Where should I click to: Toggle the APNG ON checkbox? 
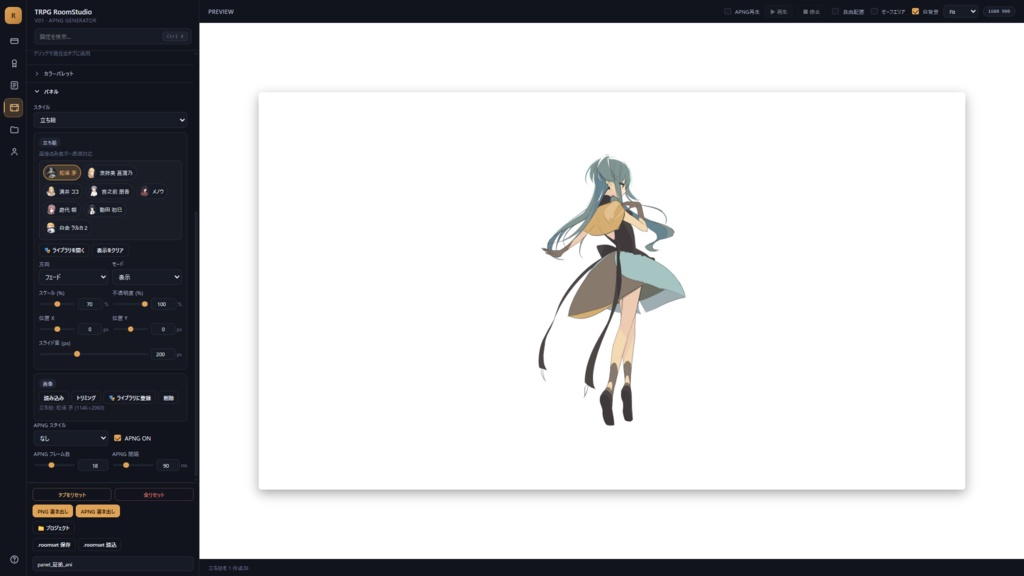point(118,438)
